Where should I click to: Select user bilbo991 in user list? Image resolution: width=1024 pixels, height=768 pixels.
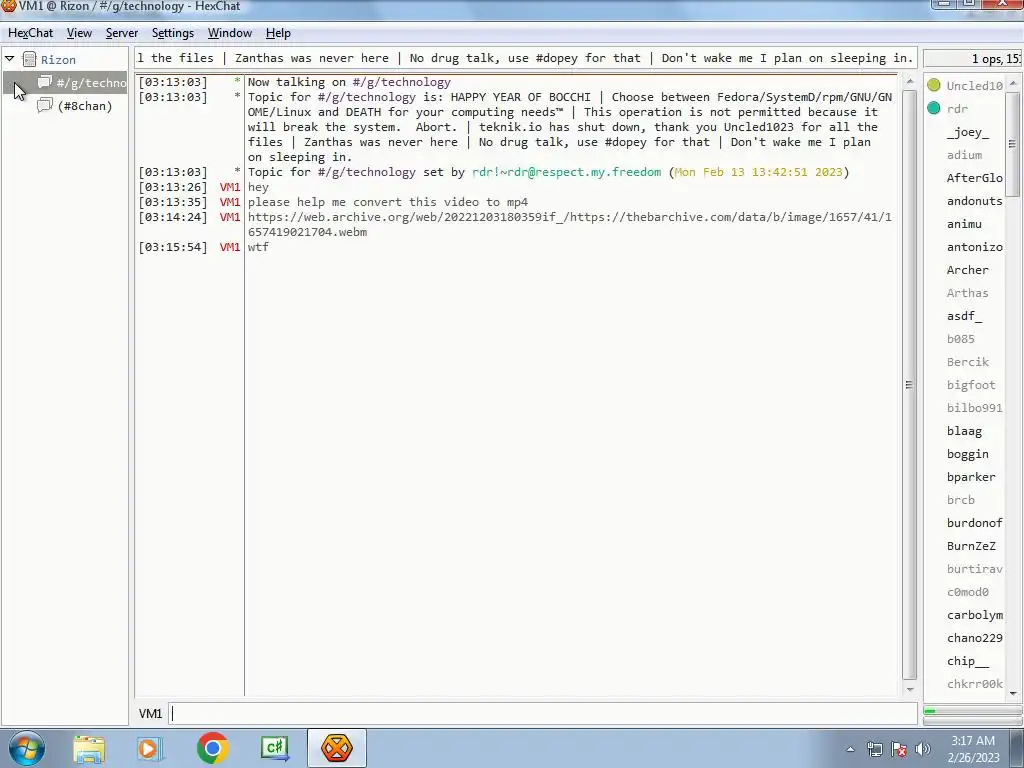[974, 408]
